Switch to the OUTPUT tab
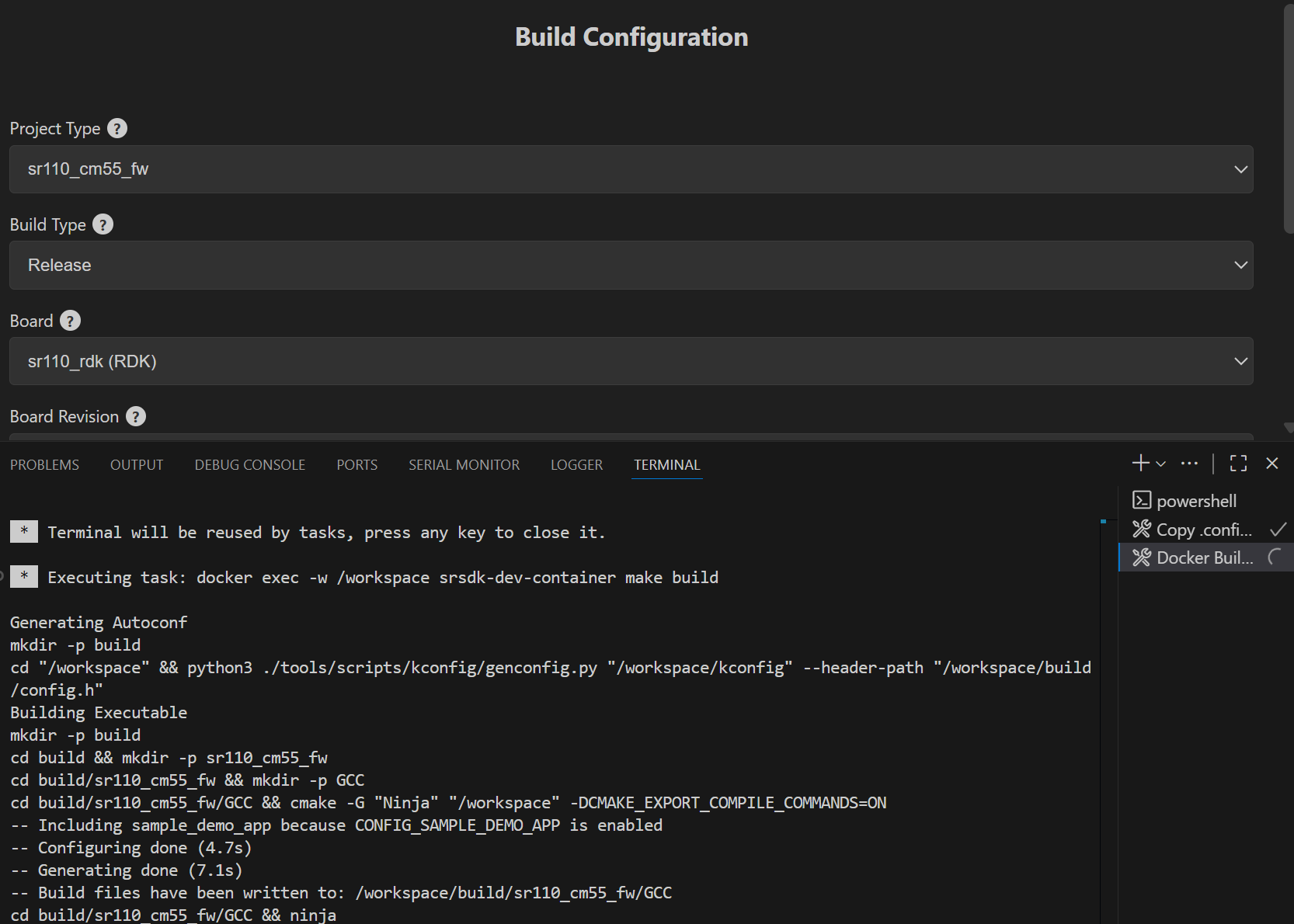Viewport: 1294px width, 924px height. (137, 465)
